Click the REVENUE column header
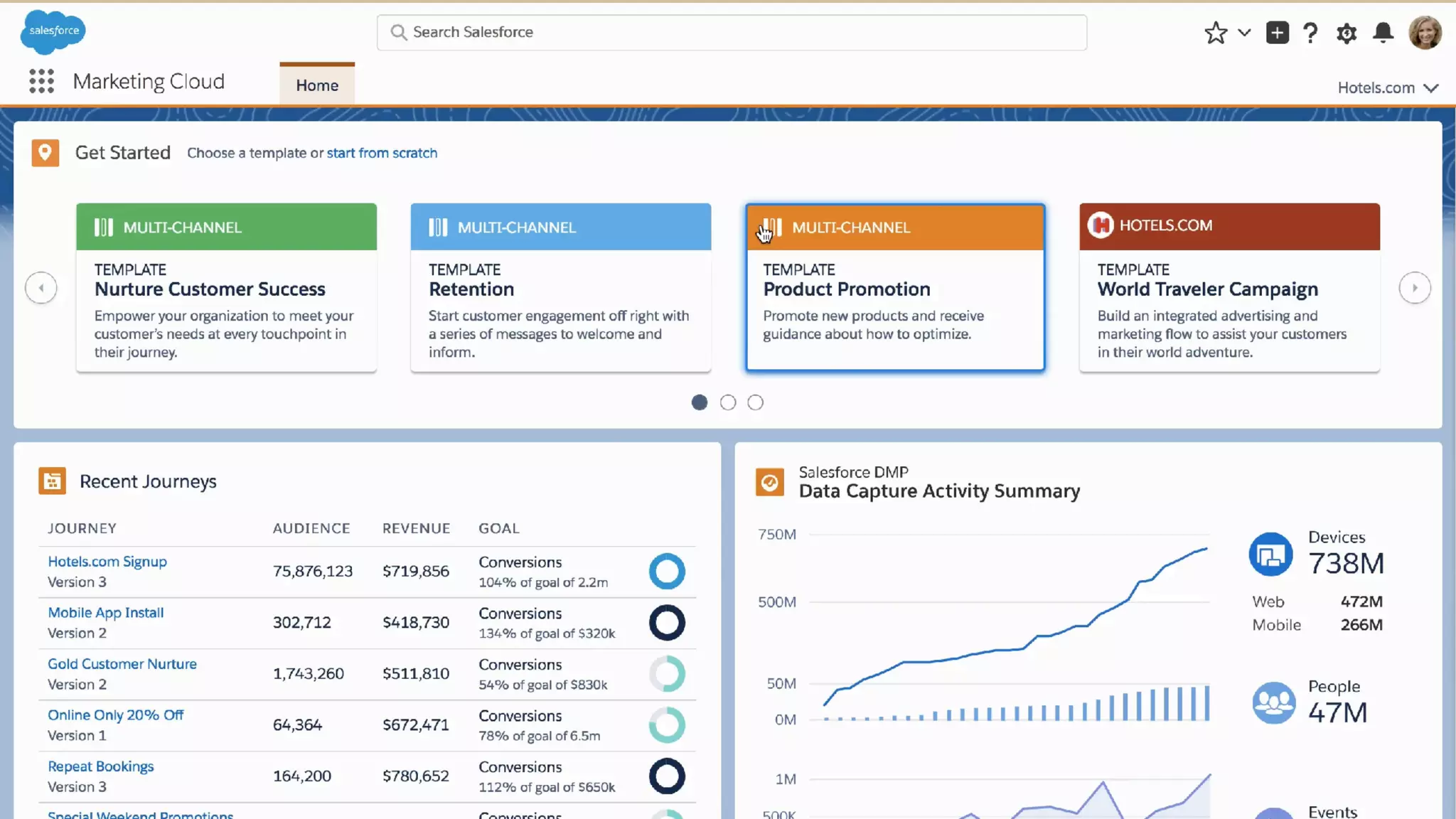 (416, 528)
